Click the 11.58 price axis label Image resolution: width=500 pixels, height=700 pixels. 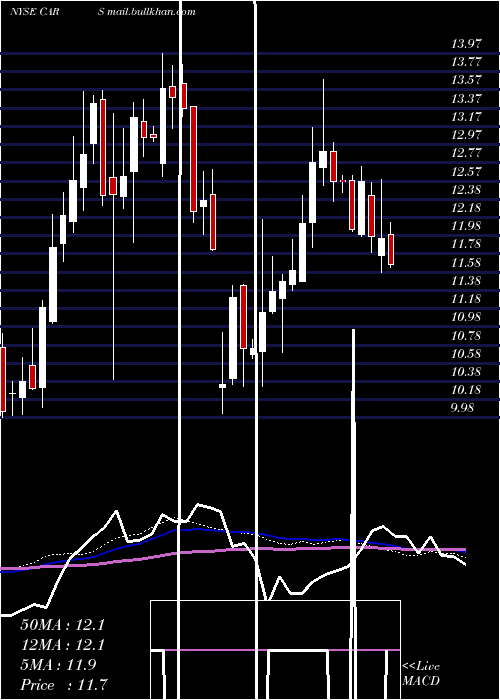click(x=466, y=262)
